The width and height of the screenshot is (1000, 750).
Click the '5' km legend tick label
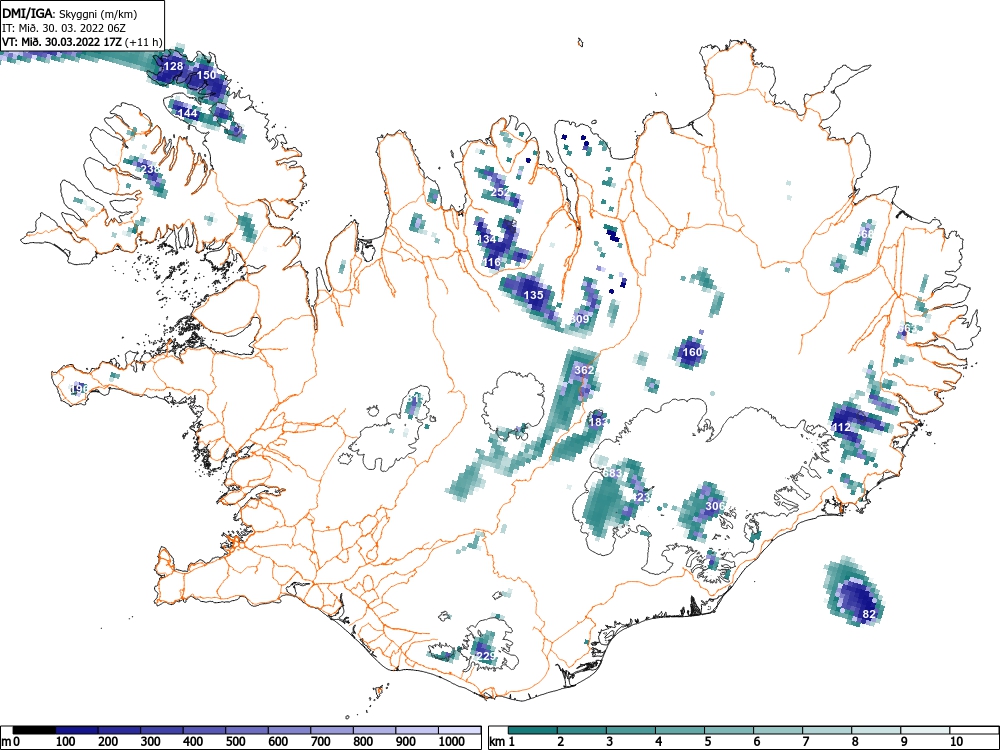tap(708, 742)
